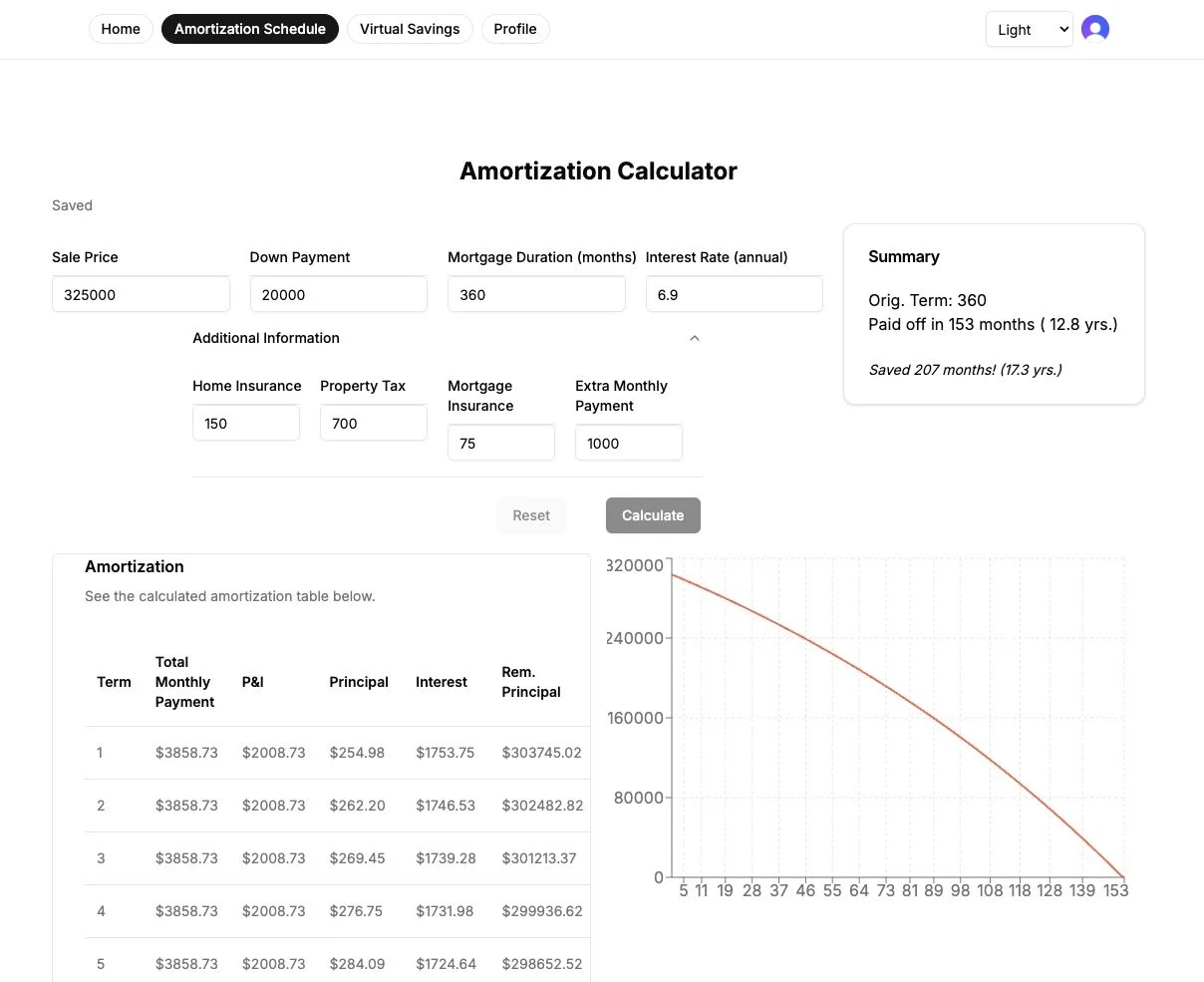1204x982 pixels.
Task: Click remaining principal $303745.02
Action: (x=541, y=753)
